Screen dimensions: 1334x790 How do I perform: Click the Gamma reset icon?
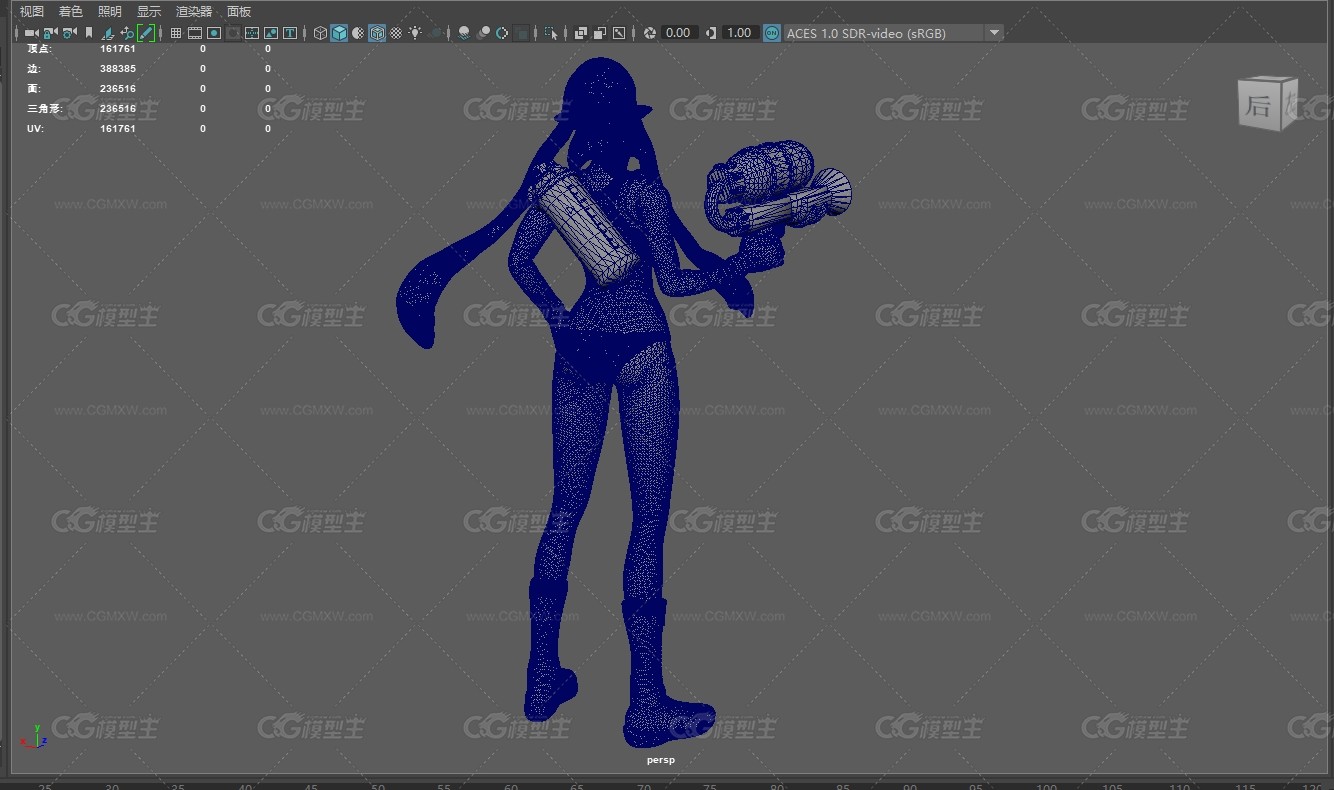click(x=711, y=33)
